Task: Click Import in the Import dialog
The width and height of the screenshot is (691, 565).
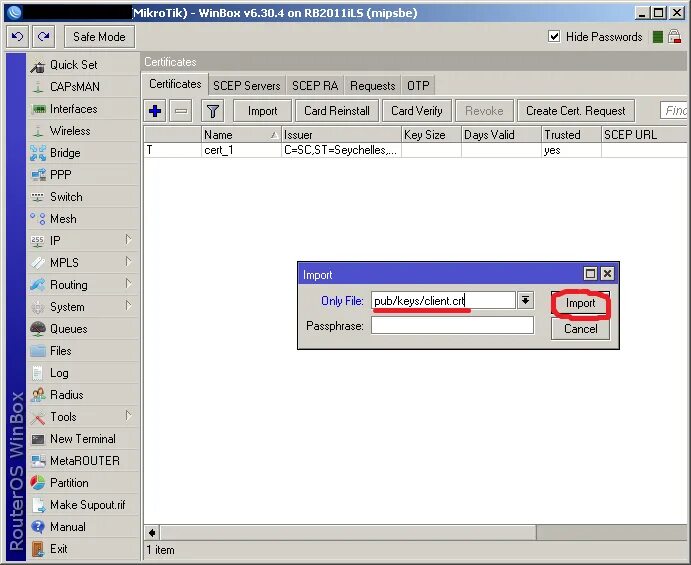Action: pyautogui.click(x=580, y=303)
